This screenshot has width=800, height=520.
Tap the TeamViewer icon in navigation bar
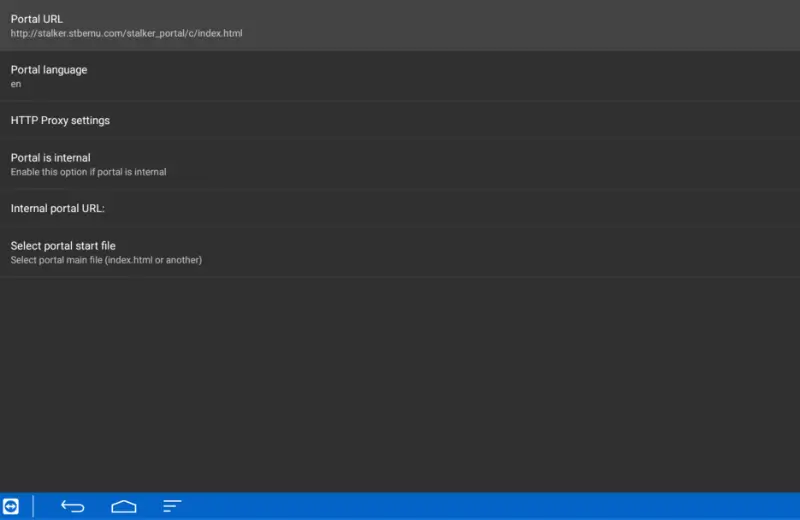coord(11,506)
